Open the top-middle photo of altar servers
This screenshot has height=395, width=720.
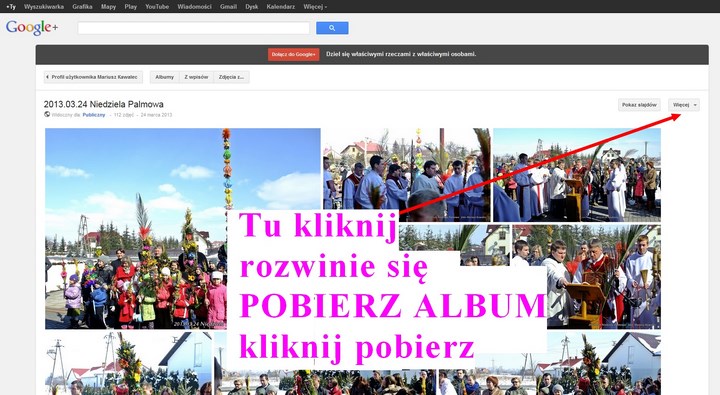tap(406, 175)
